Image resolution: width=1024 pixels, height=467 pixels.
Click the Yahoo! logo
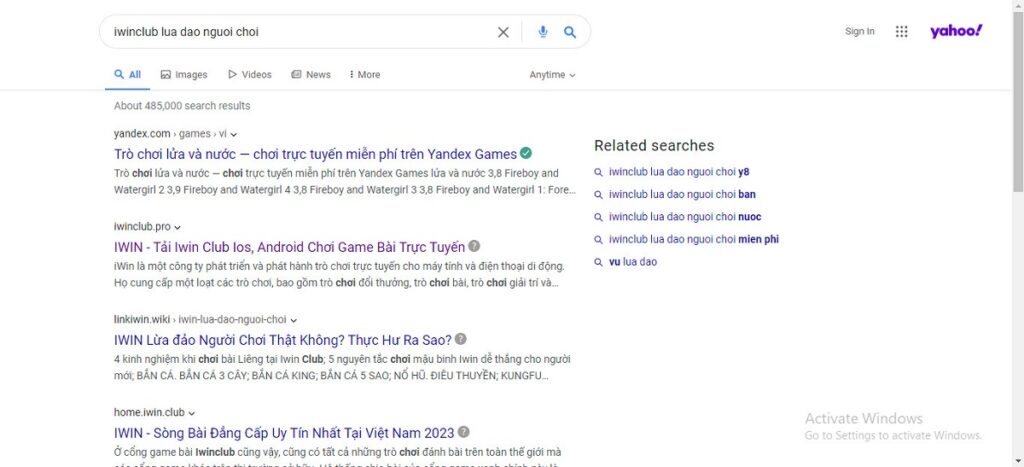(956, 31)
